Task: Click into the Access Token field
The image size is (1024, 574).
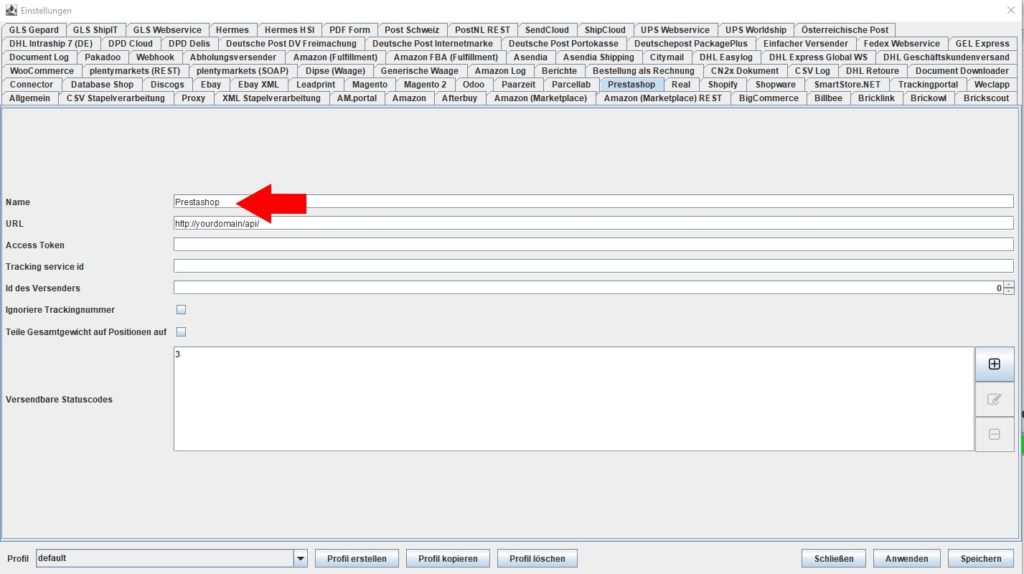Action: pyautogui.click(x=593, y=245)
